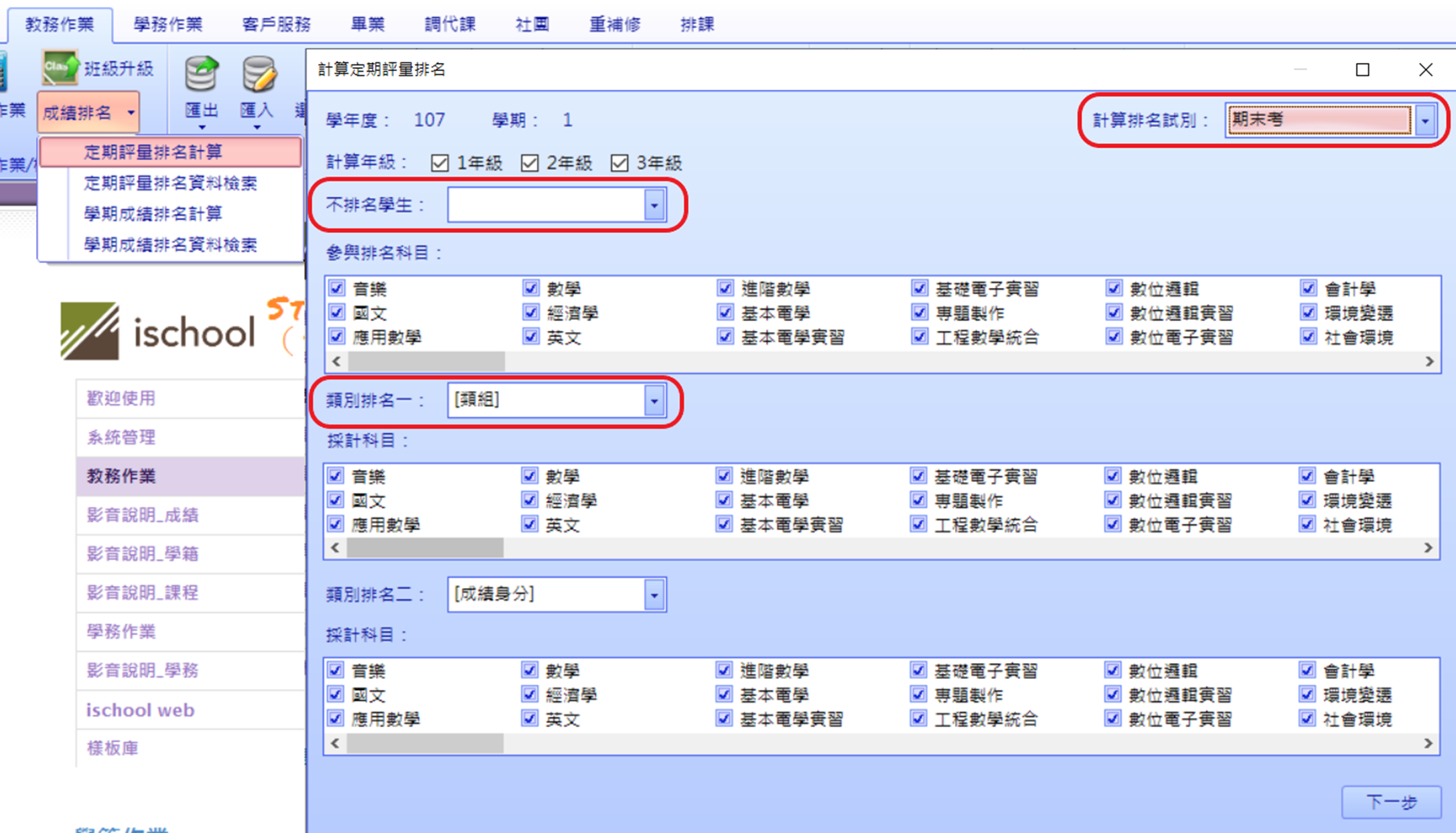
Task: Switch to the 學務作業 ribbon tab
Action: [167, 24]
